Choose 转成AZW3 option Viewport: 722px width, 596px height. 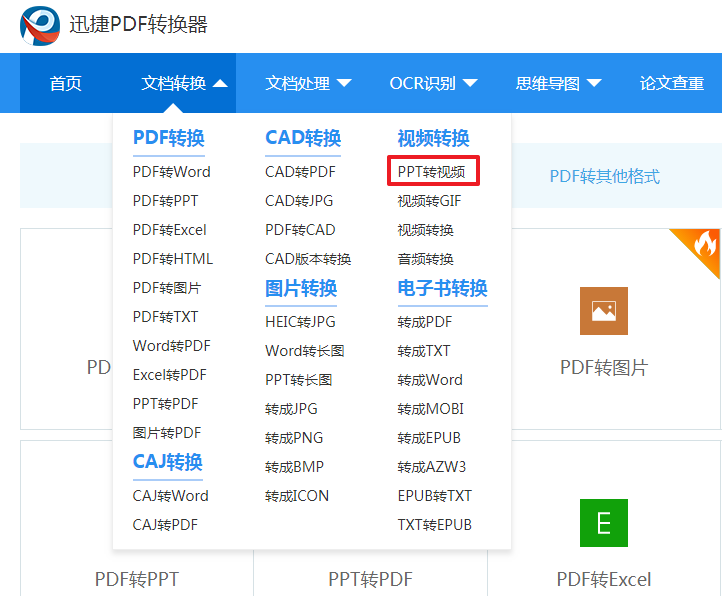(x=432, y=467)
